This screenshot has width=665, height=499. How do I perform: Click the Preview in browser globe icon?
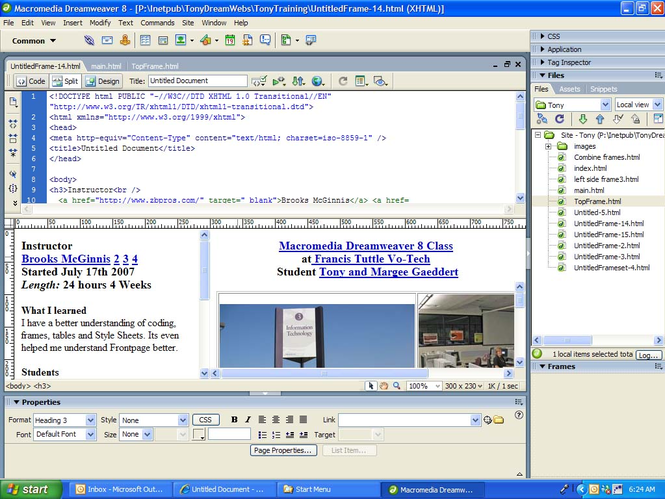click(x=317, y=81)
